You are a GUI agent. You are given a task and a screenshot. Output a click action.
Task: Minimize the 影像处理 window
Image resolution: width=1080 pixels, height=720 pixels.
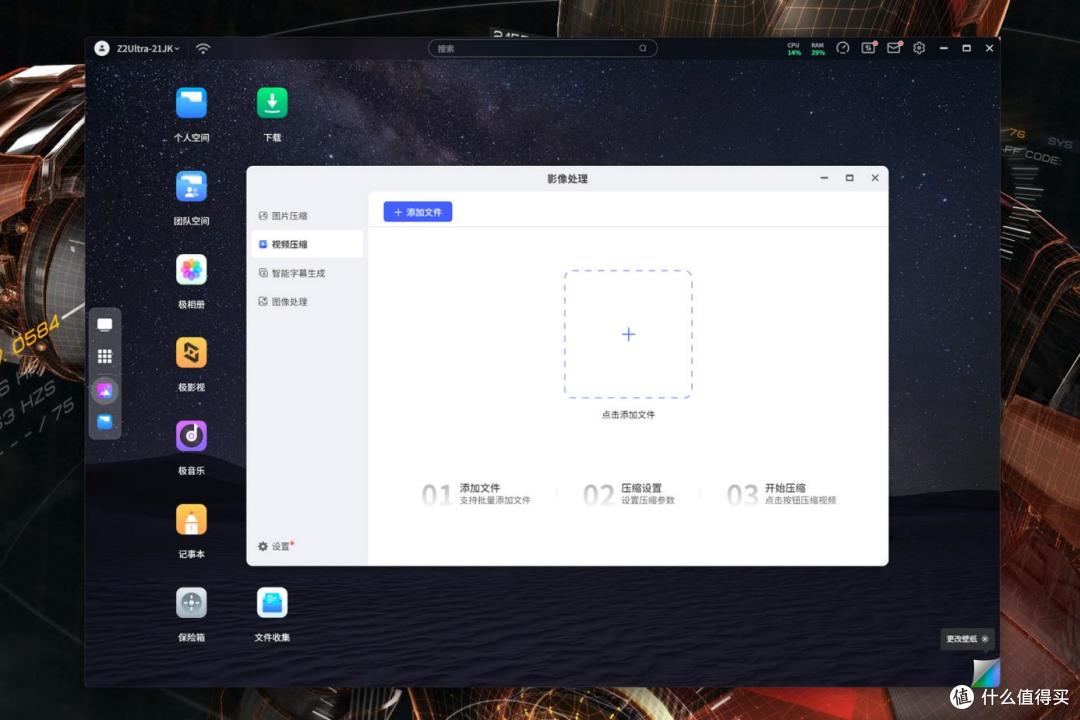pyautogui.click(x=824, y=178)
